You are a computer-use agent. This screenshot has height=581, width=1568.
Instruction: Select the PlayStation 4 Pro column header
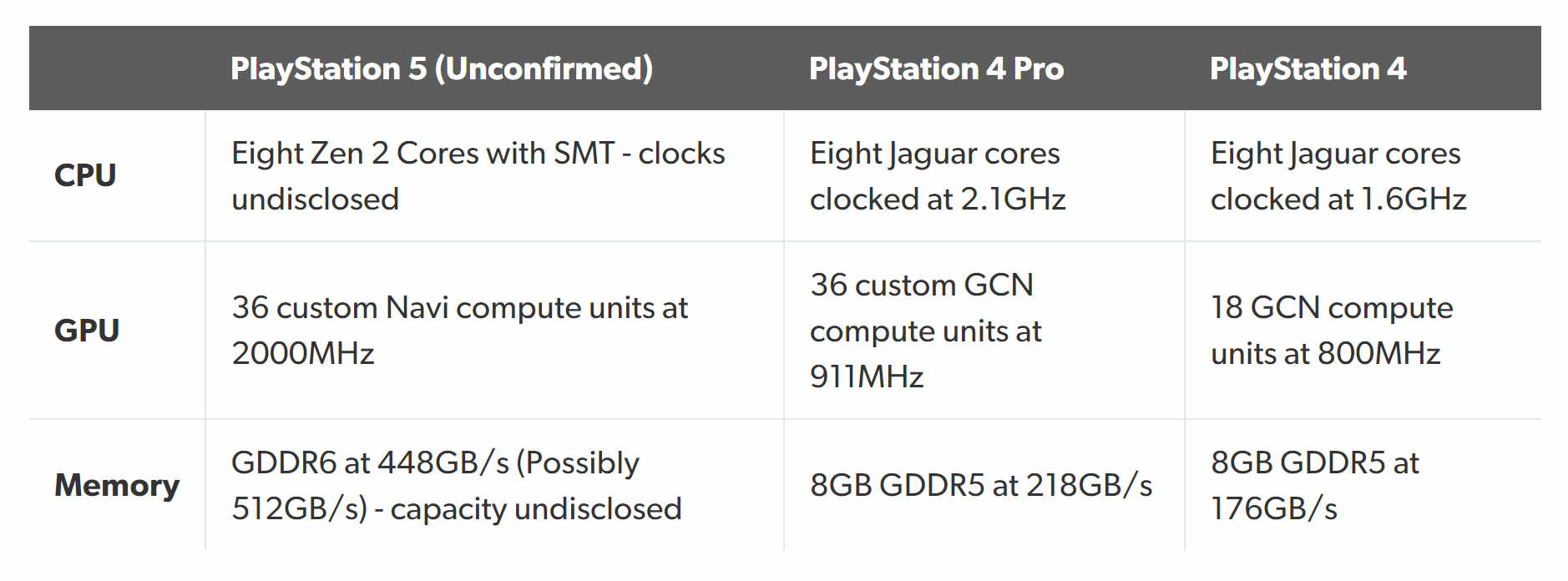click(936, 68)
